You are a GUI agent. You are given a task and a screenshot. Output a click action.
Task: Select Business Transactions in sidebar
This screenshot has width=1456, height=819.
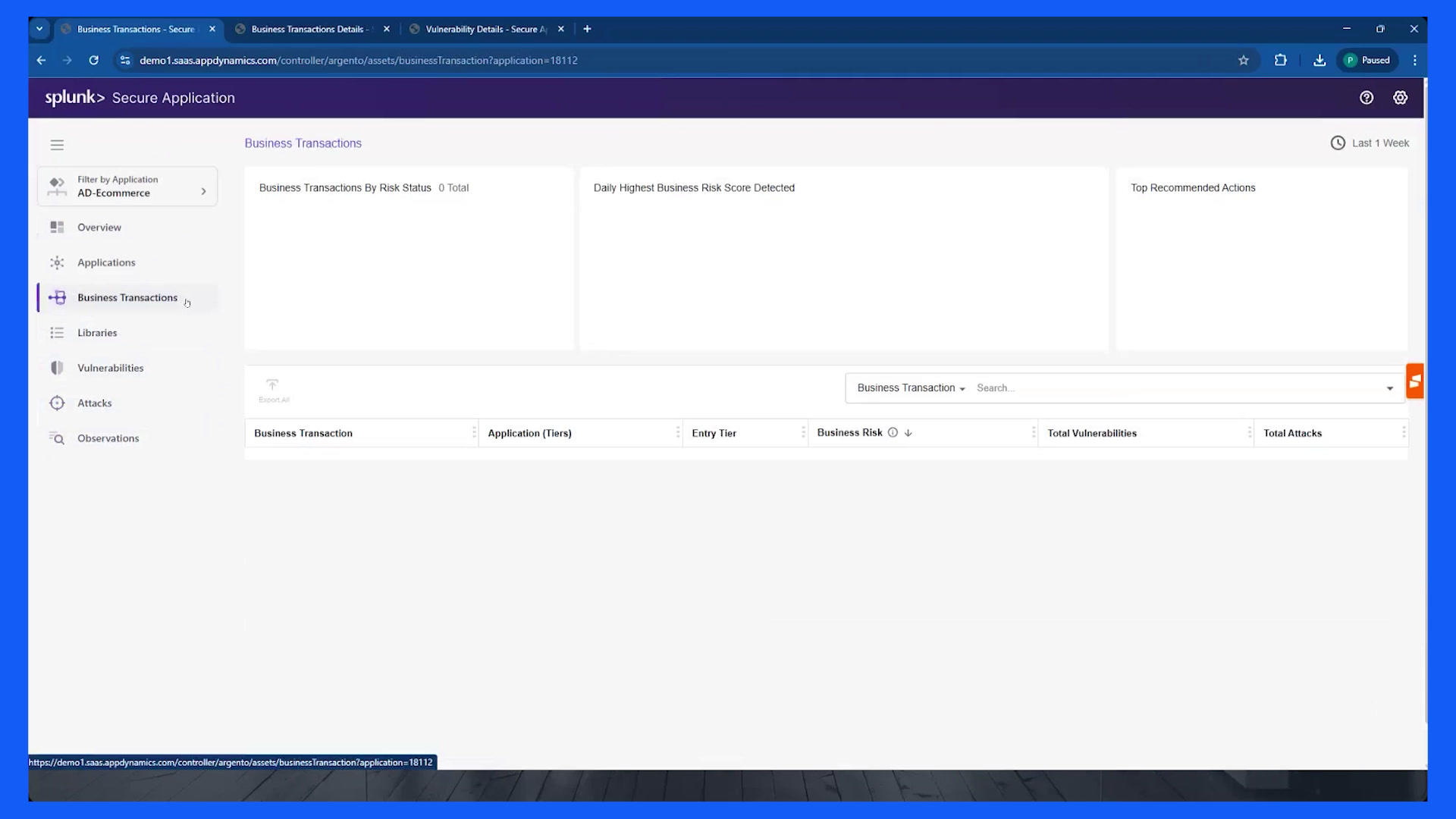[127, 298]
